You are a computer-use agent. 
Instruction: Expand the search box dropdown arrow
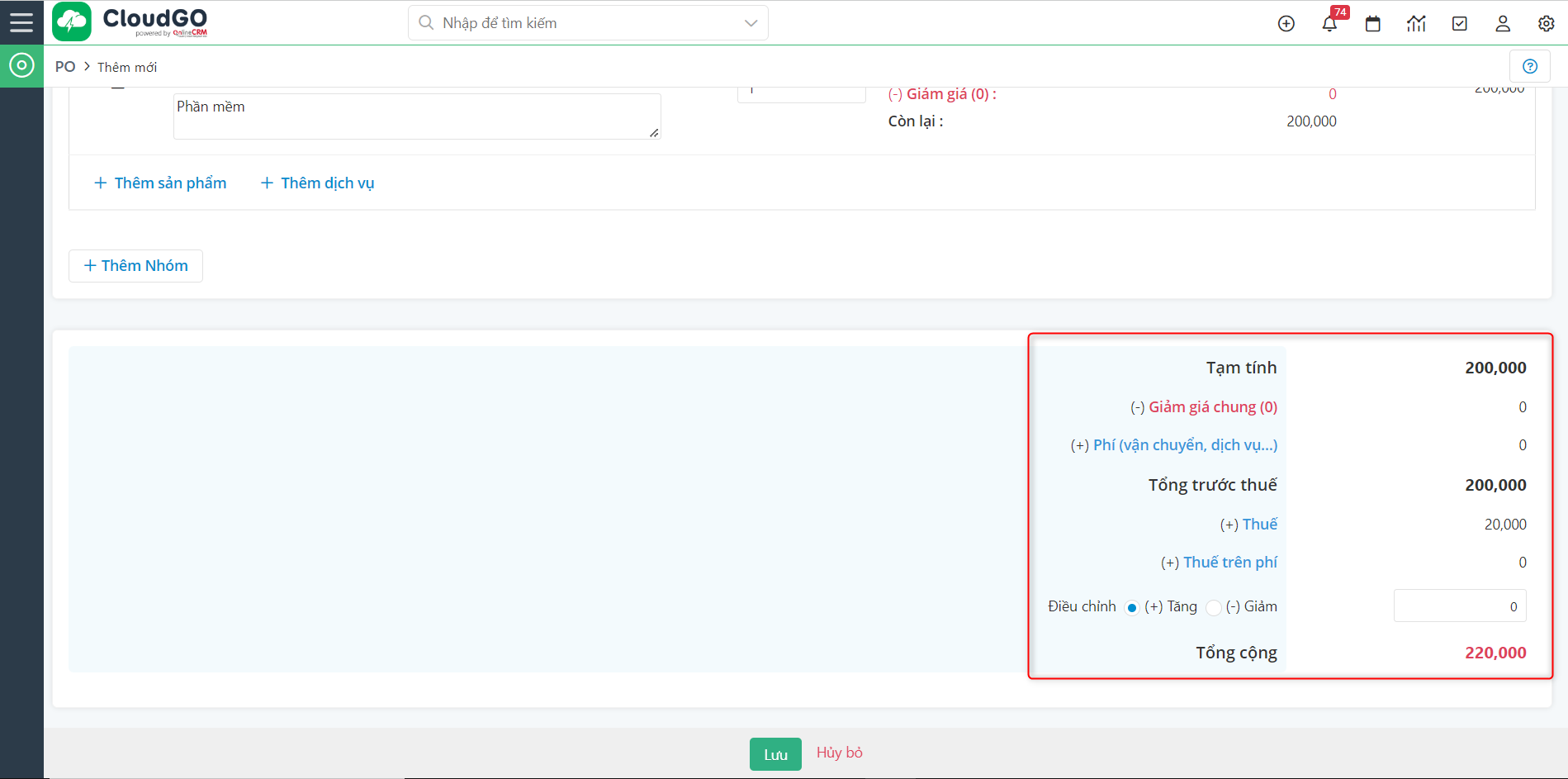[x=751, y=23]
